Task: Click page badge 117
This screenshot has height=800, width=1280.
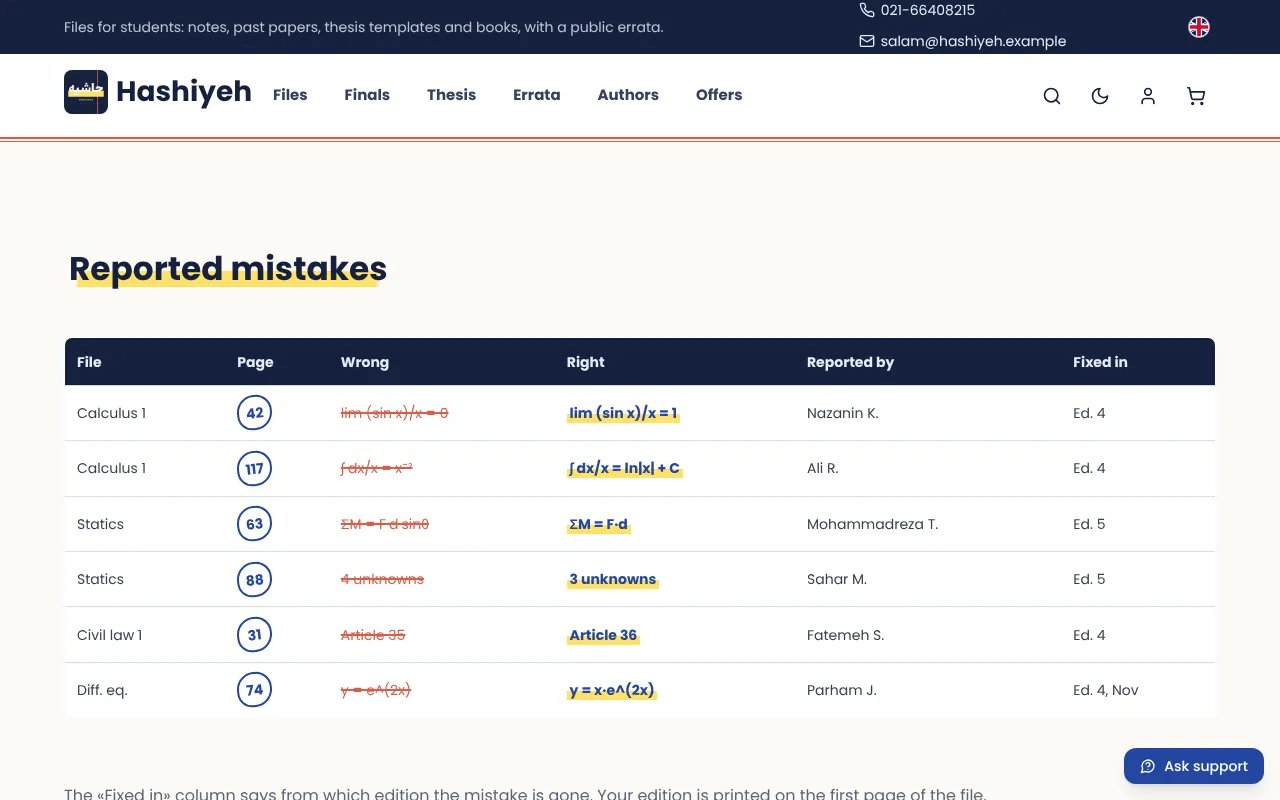Action: tap(254, 468)
